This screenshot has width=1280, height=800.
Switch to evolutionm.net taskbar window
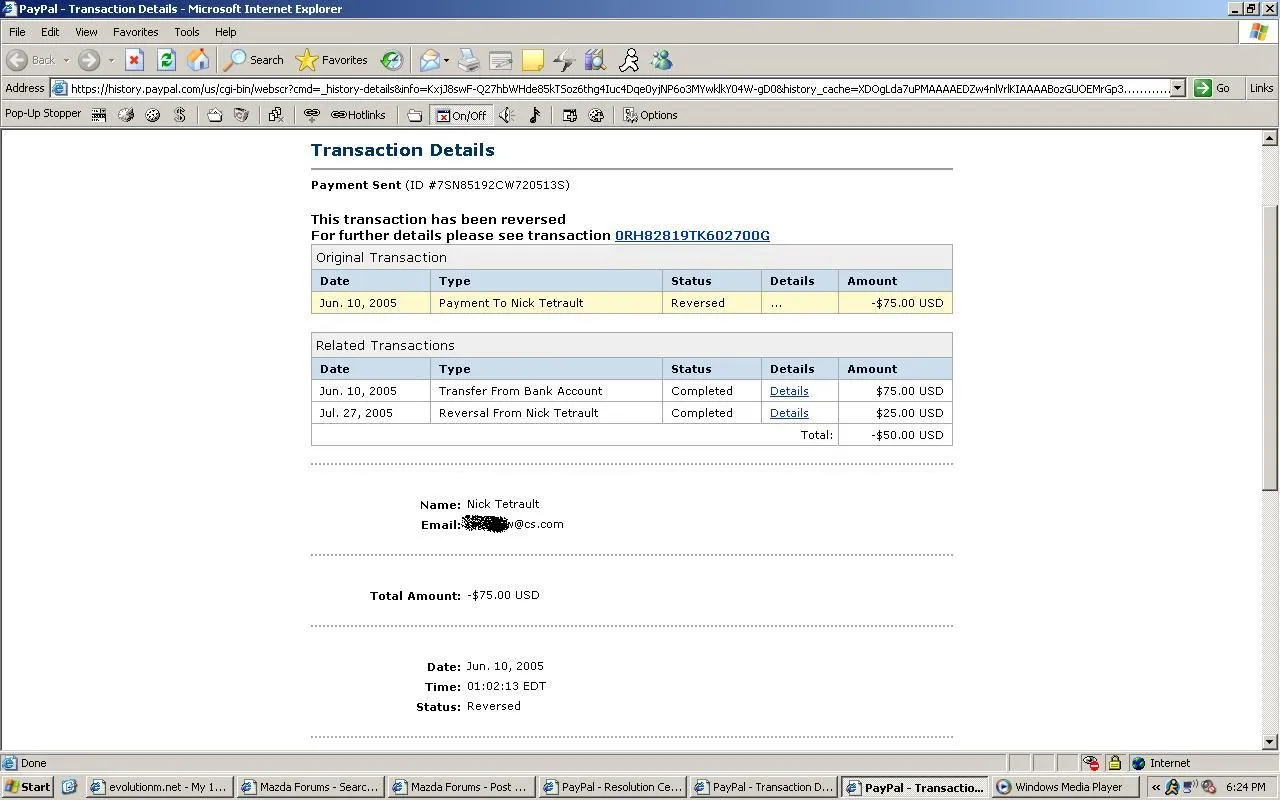tap(159, 787)
